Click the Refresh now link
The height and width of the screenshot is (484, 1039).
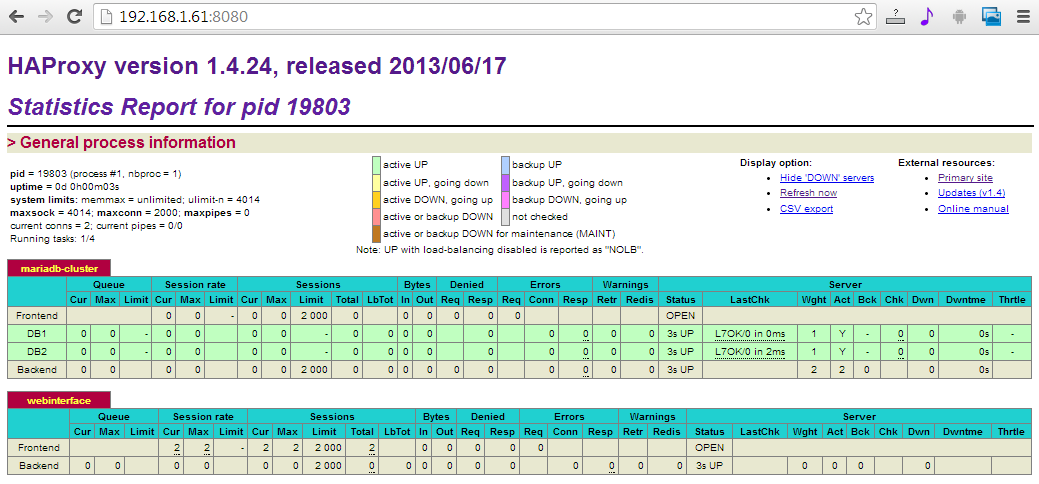point(808,193)
